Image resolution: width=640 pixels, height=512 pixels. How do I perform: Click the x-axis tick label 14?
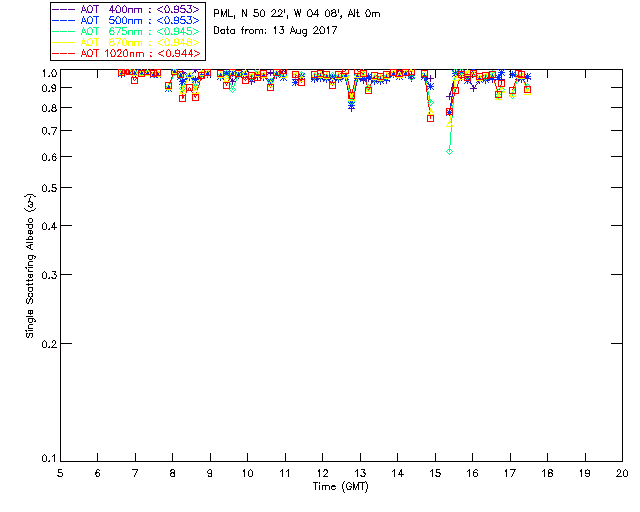click(x=398, y=473)
